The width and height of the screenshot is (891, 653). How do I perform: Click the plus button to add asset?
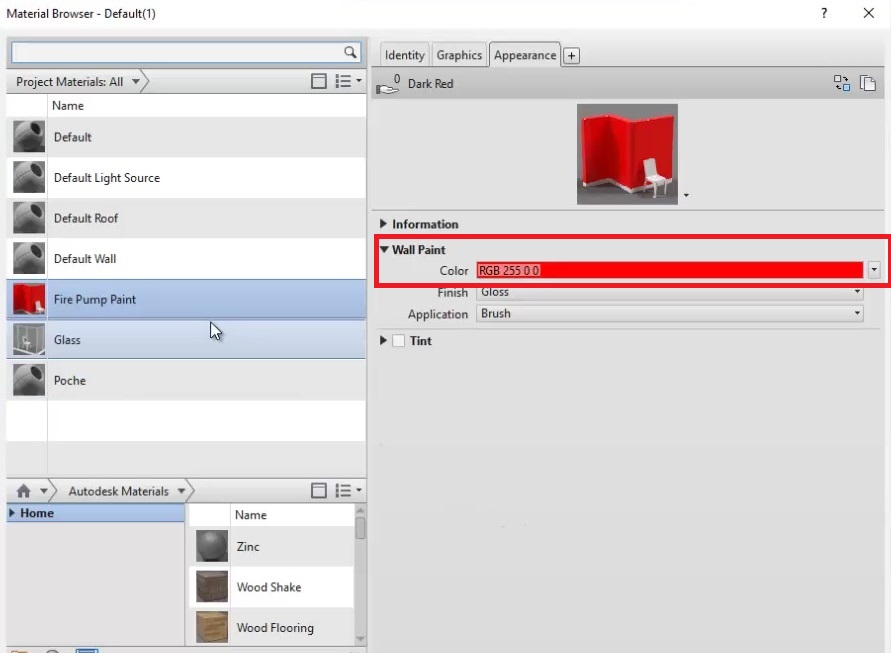(x=572, y=56)
